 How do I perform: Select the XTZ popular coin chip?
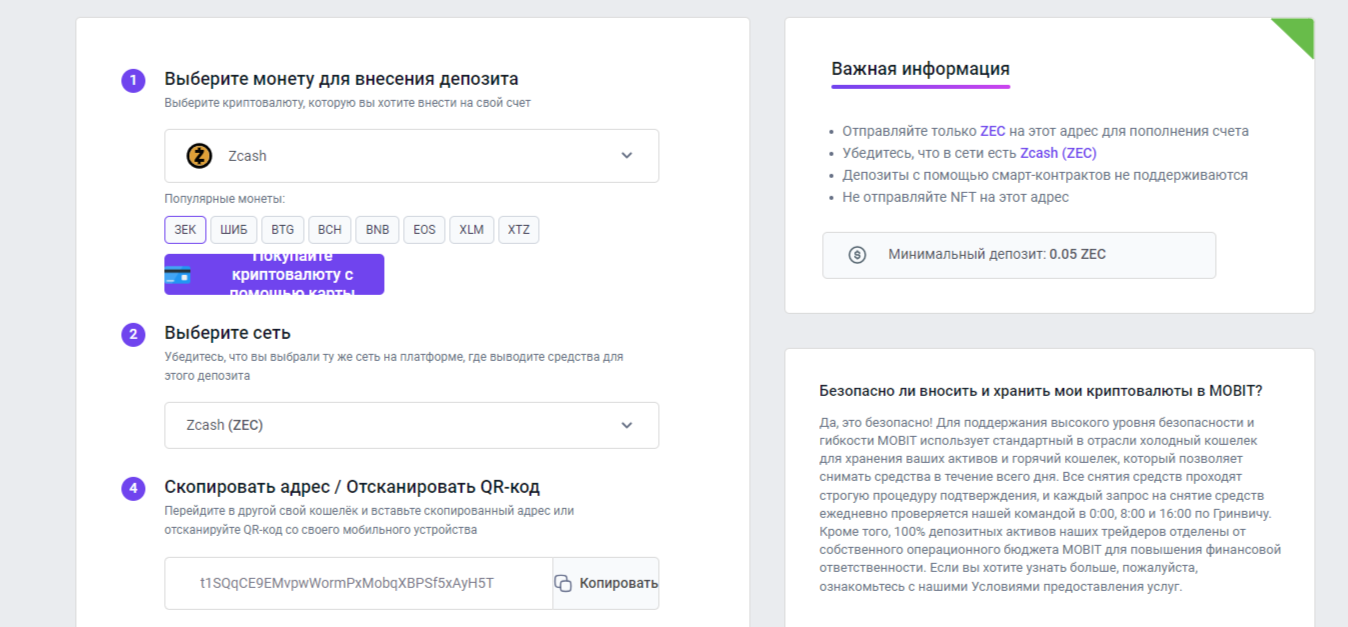pyautogui.click(x=519, y=230)
